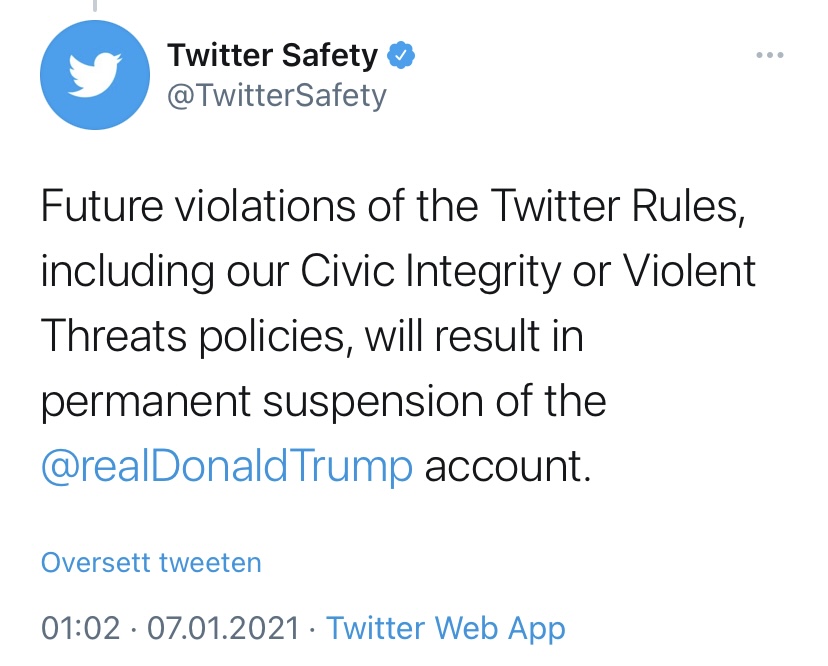Open the Twitter Web App source link
The height and width of the screenshot is (666, 828).
446,628
